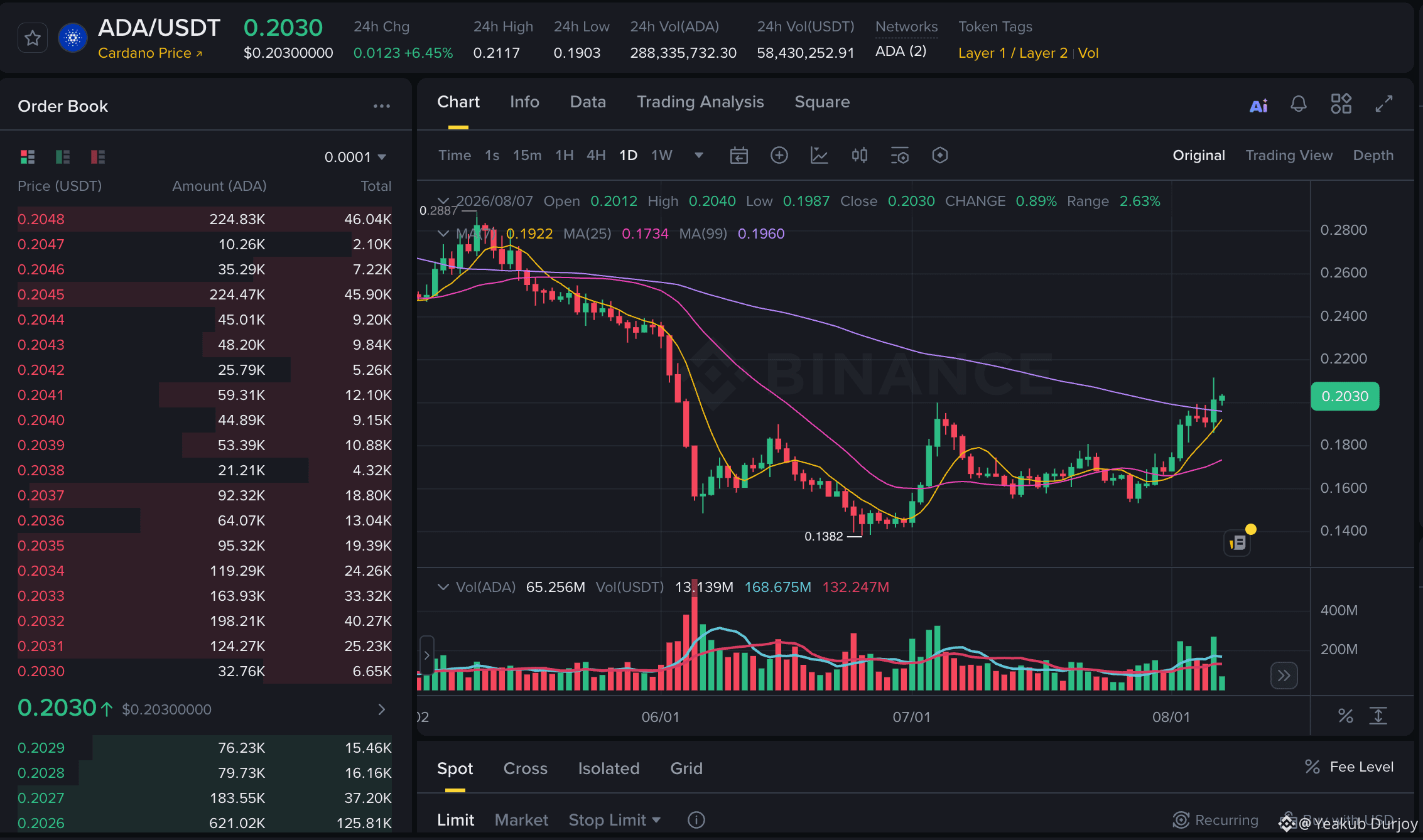Screen dimensions: 1423x840
Task: Click the 0.2030 current price tag on axis
Action: pyautogui.click(x=1345, y=396)
